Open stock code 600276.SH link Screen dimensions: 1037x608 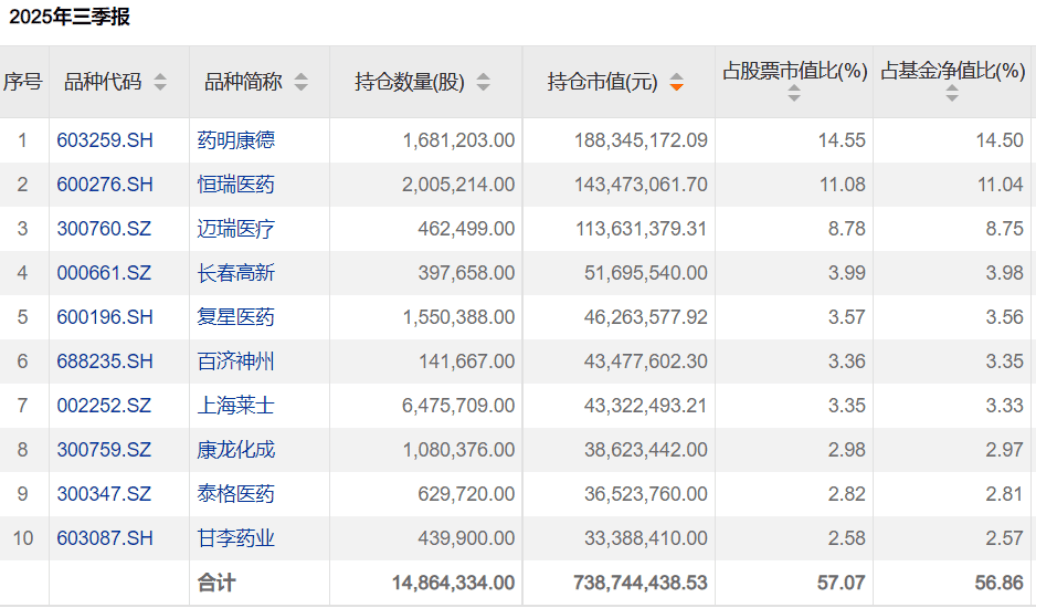pos(104,185)
